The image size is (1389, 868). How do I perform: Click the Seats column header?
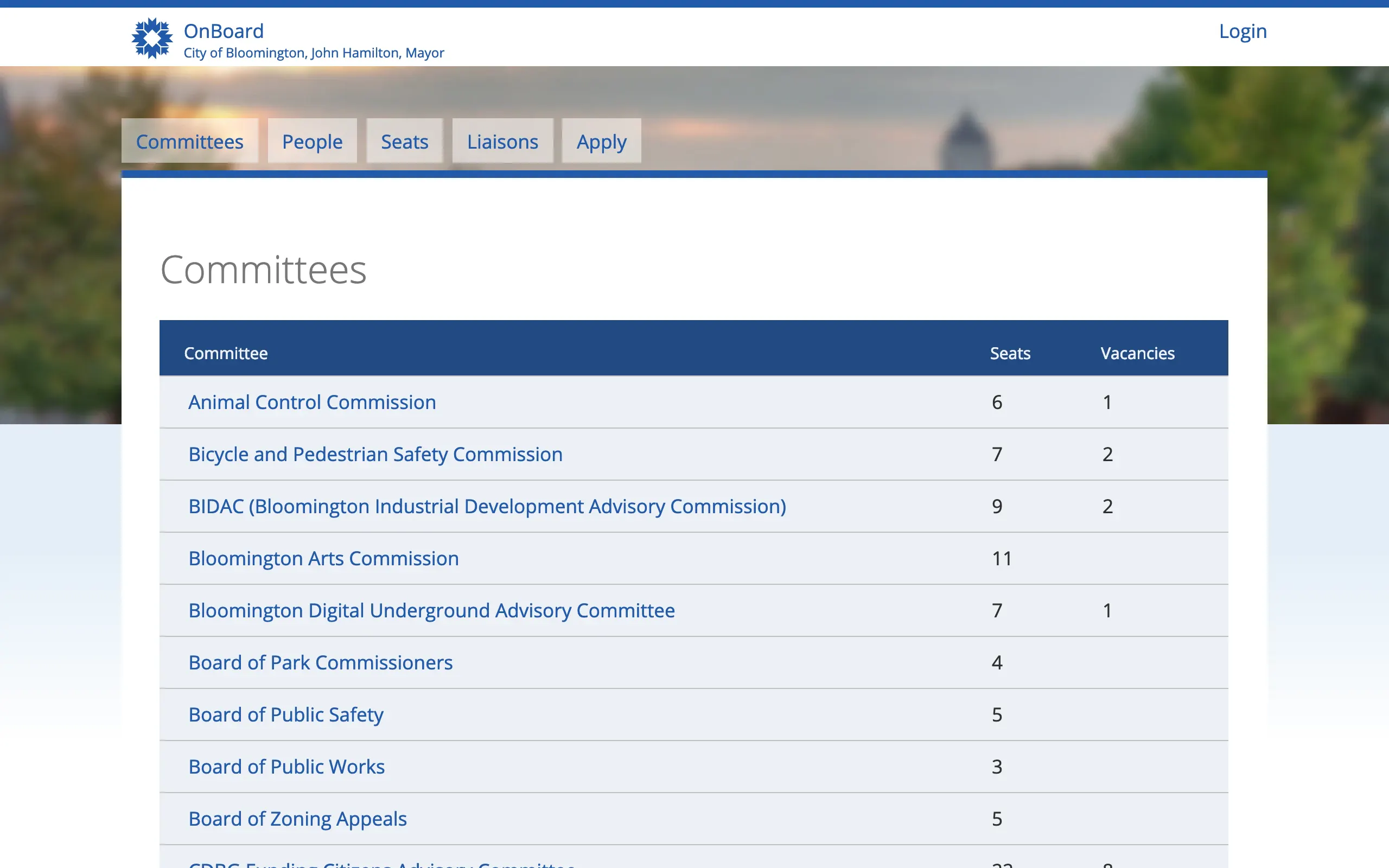(x=1010, y=353)
